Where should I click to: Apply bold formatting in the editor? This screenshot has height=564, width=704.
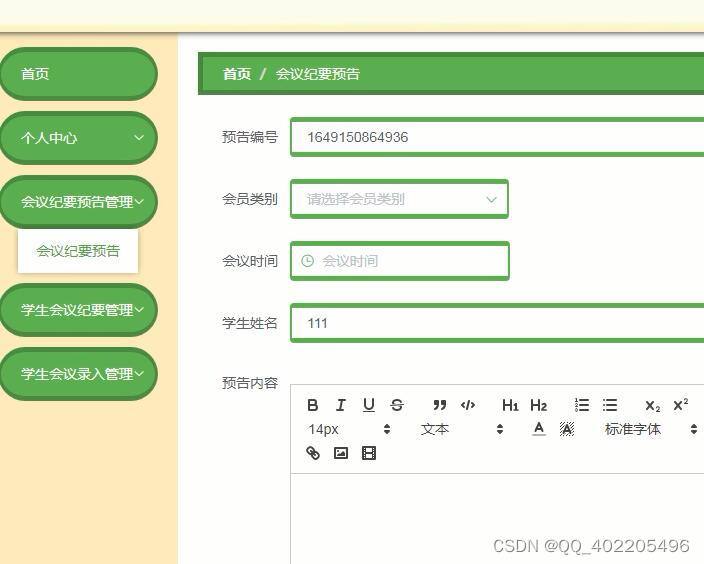[x=313, y=405]
